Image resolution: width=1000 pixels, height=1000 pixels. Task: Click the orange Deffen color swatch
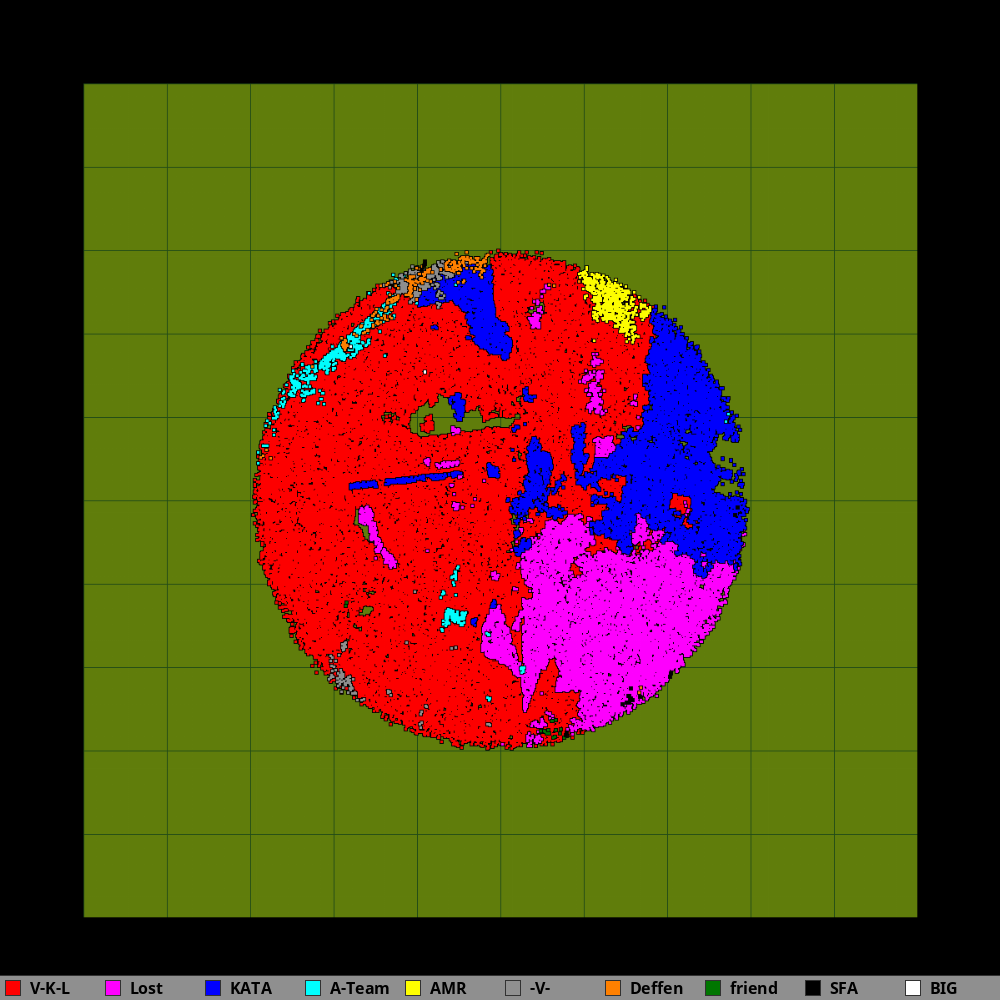(x=613, y=988)
